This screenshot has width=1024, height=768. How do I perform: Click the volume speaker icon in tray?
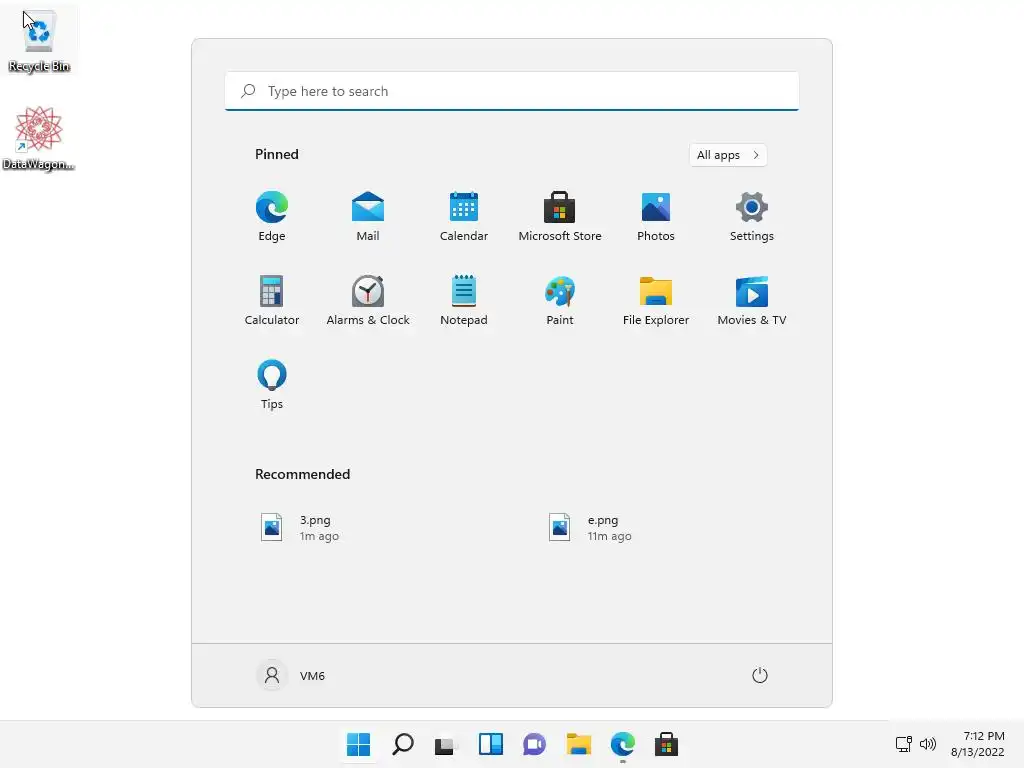click(x=927, y=744)
